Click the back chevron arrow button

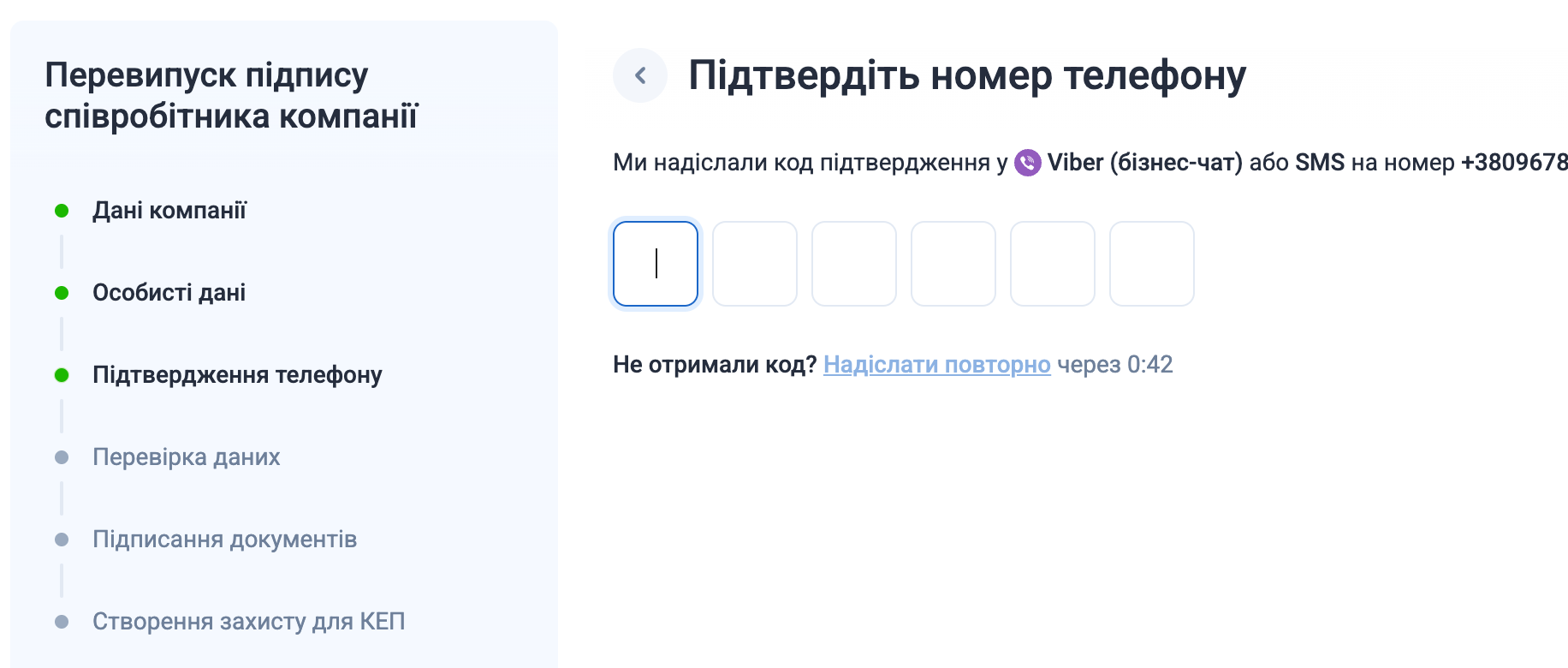(640, 75)
